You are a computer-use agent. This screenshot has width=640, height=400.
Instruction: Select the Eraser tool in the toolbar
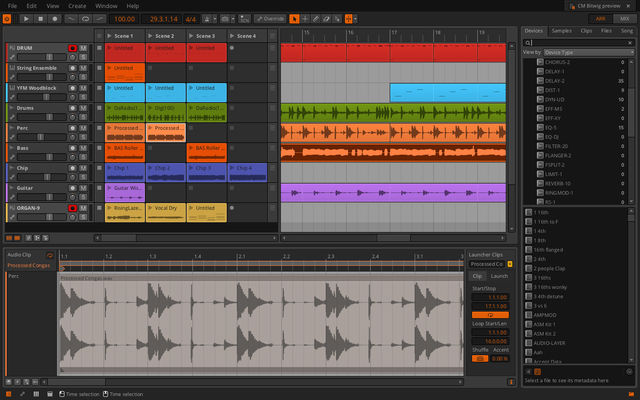click(326, 19)
